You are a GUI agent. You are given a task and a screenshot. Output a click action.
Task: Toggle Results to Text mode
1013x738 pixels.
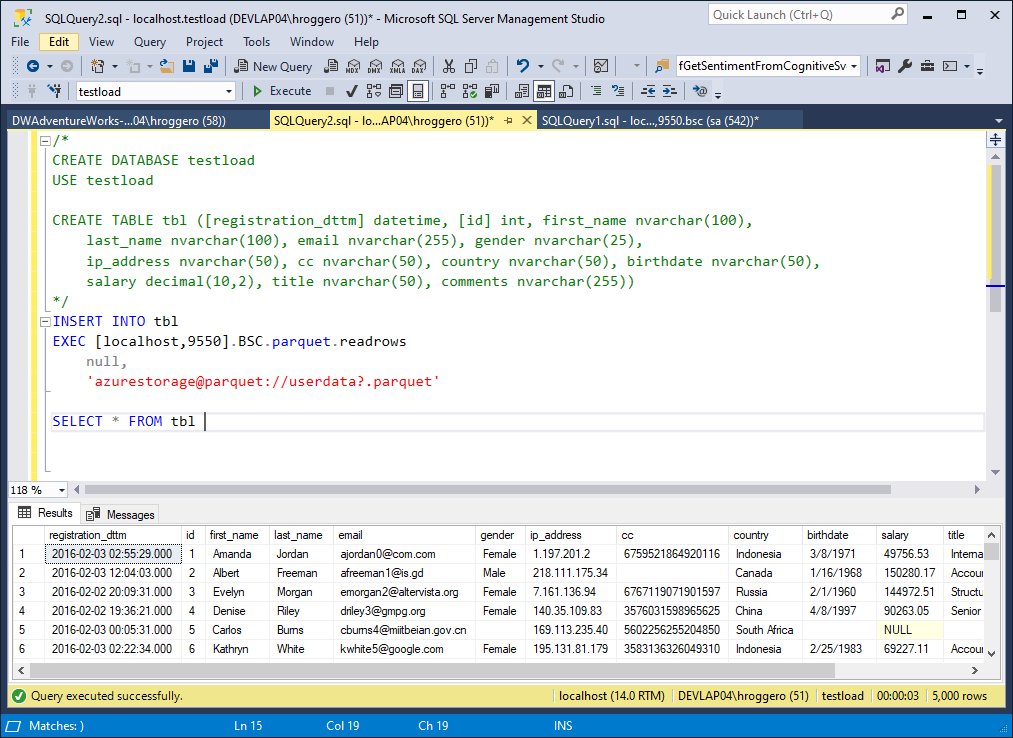tap(522, 91)
